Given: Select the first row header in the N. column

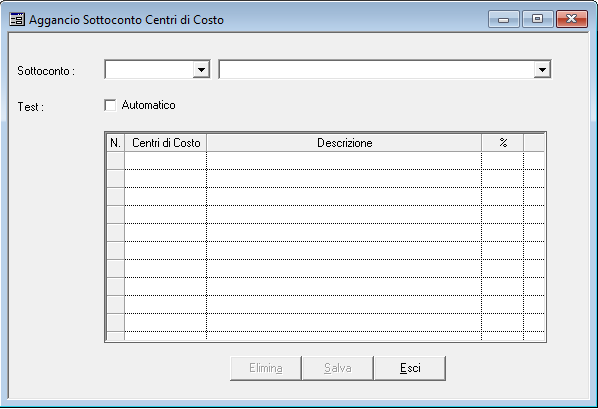Looking at the screenshot, I should pos(115,161).
